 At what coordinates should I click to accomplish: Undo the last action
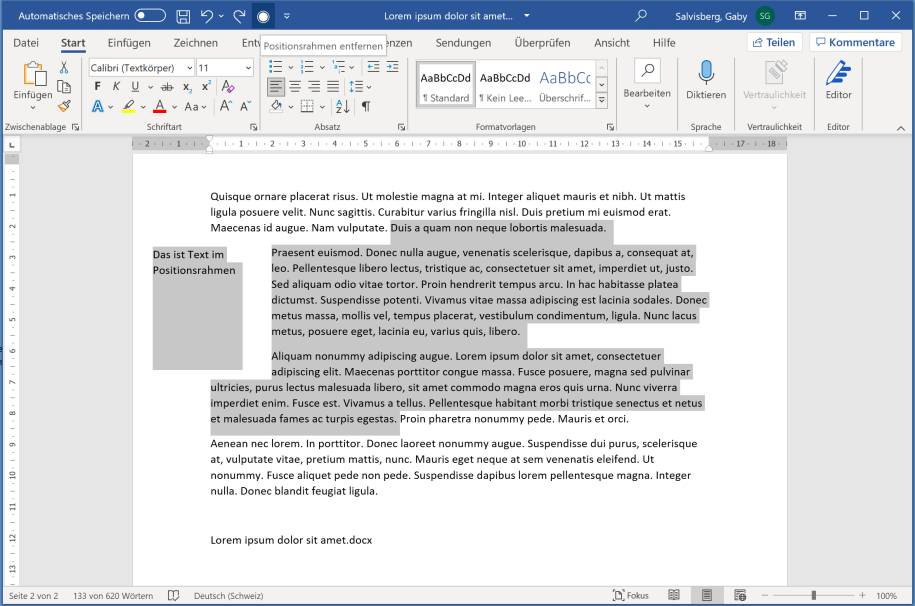click(207, 16)
